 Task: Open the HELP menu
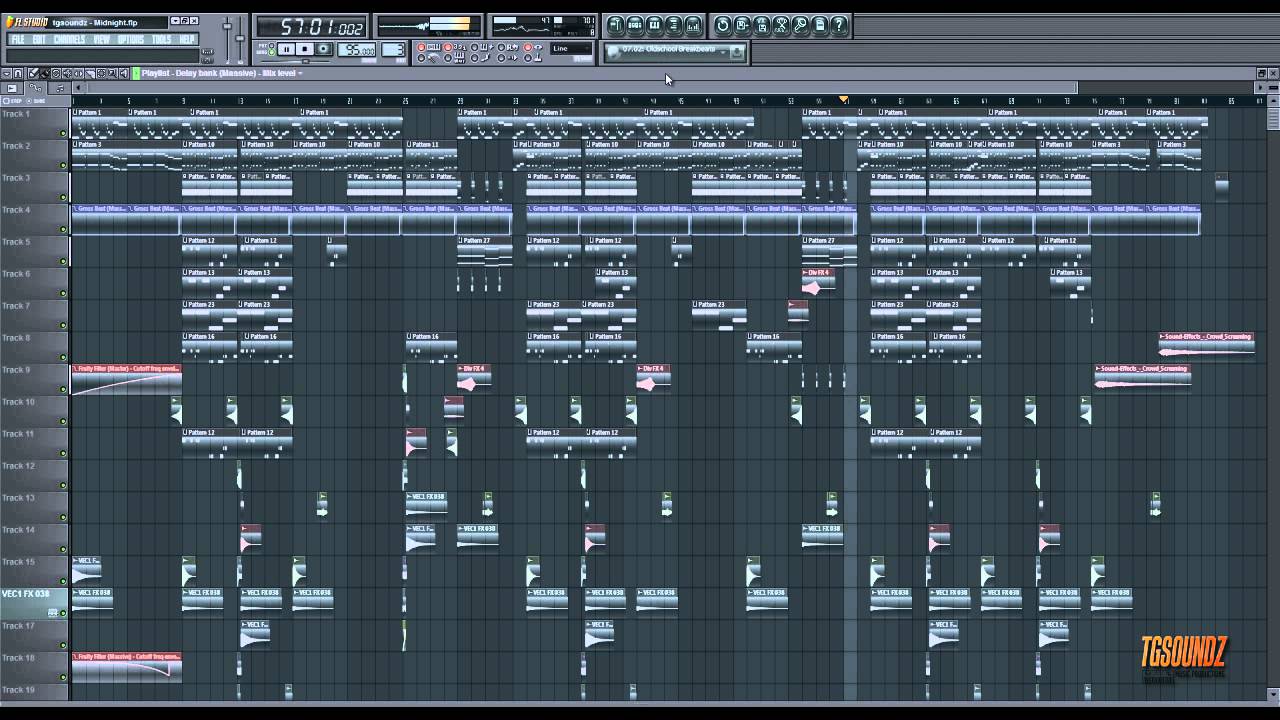click(x=188, y=39)
